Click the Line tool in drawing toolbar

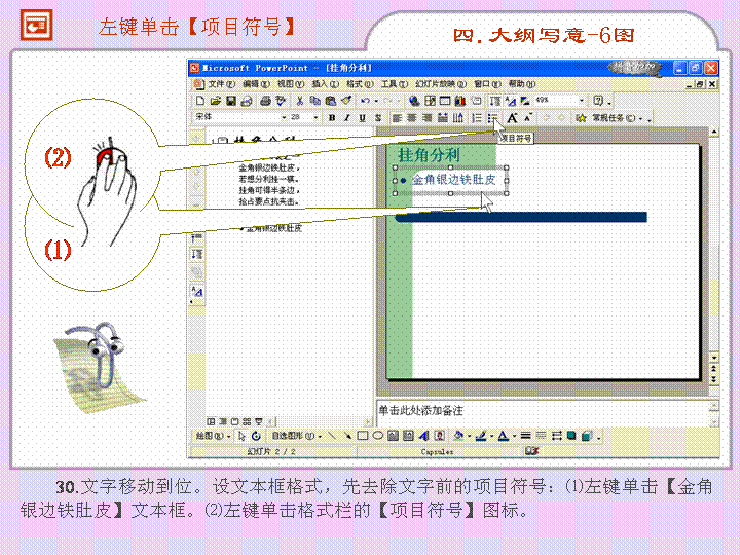click(332, 436)
